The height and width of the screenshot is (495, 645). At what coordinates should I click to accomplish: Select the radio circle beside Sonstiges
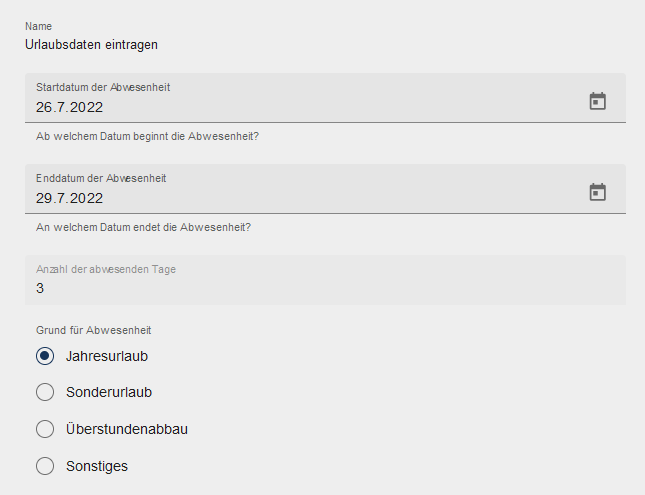click(44, 466)
